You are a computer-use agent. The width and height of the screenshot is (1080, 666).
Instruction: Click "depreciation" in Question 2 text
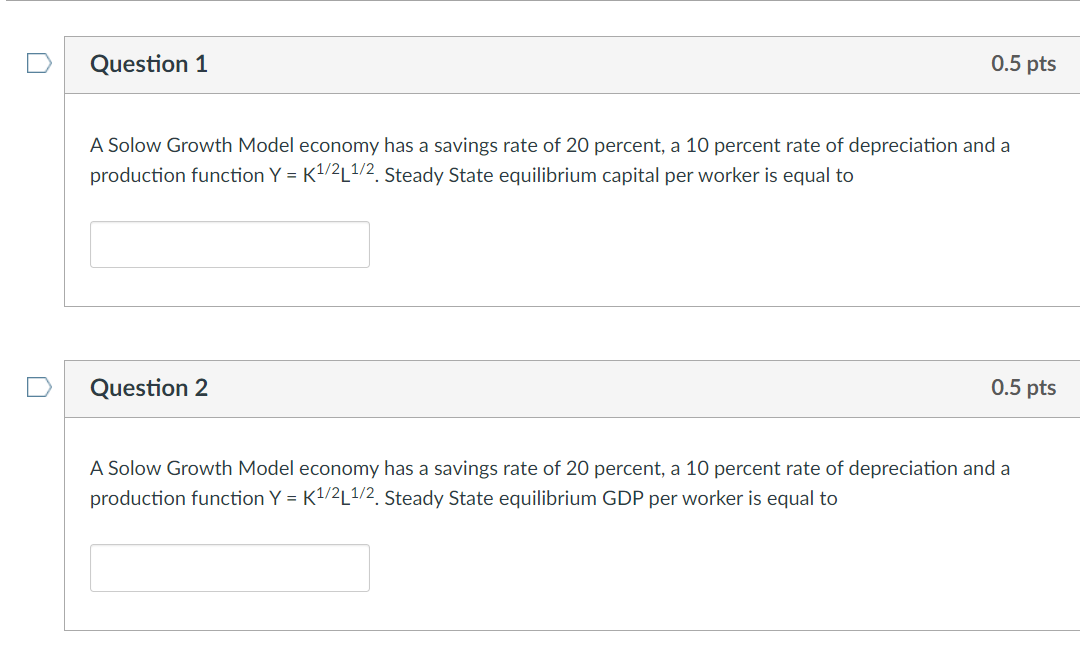click(x=904, y=469)
